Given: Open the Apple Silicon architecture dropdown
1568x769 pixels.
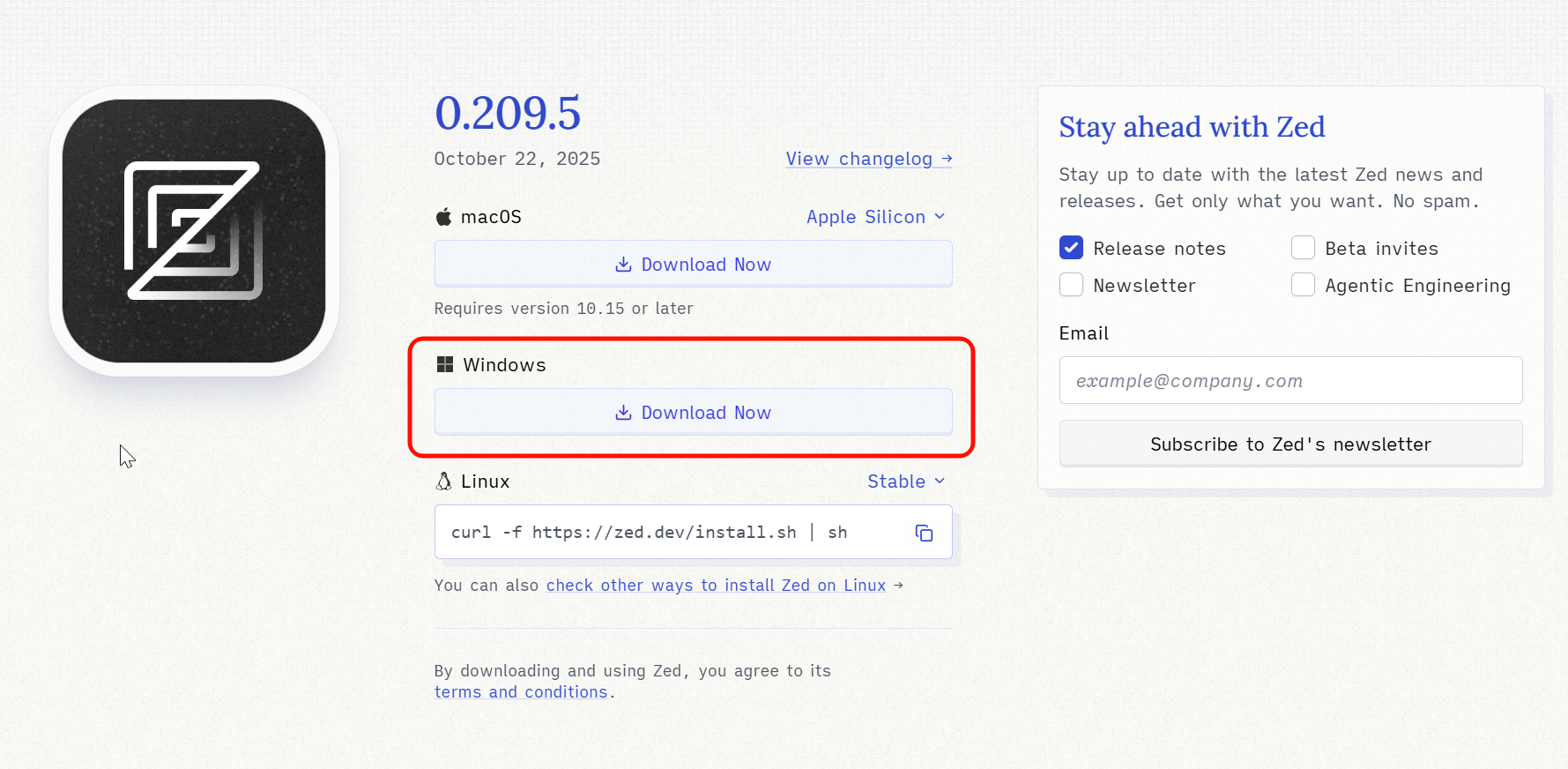Looking at the screenshot, I should (x=876, y=217).
